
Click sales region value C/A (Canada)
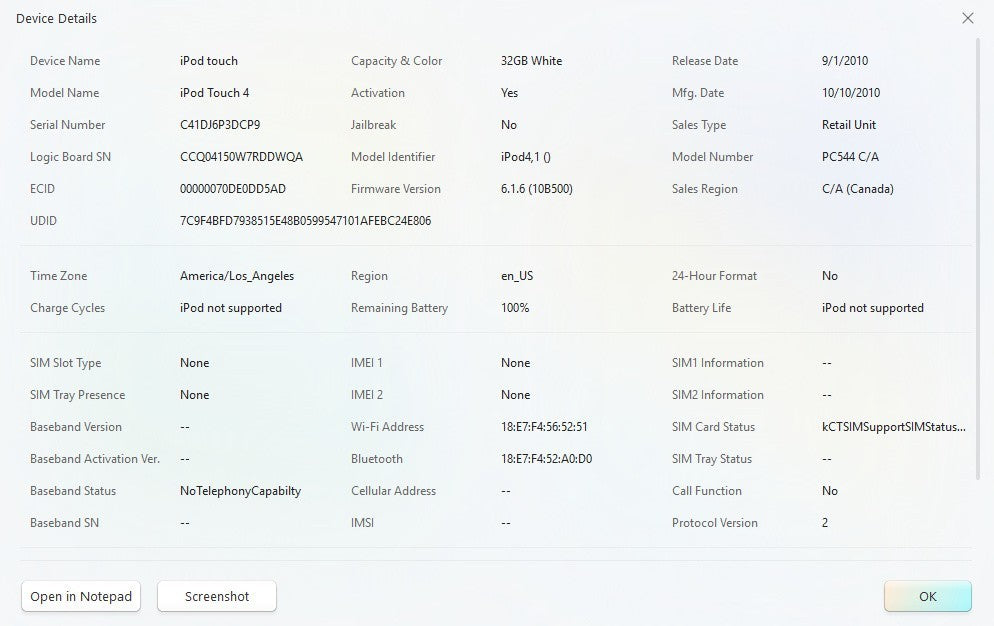858,189
